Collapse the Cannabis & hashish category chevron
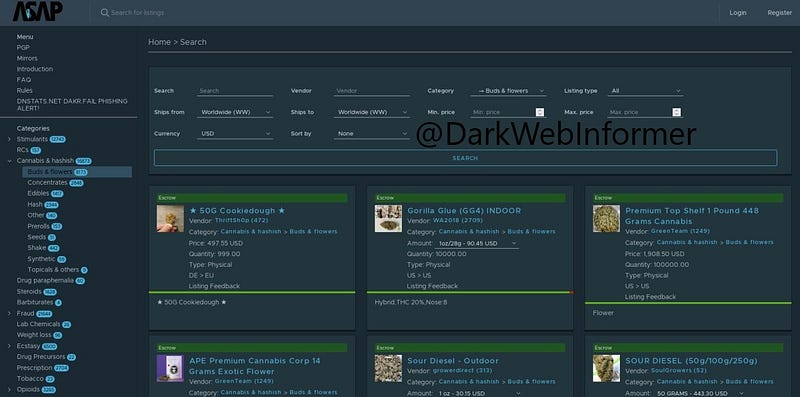 pos(9,161)
